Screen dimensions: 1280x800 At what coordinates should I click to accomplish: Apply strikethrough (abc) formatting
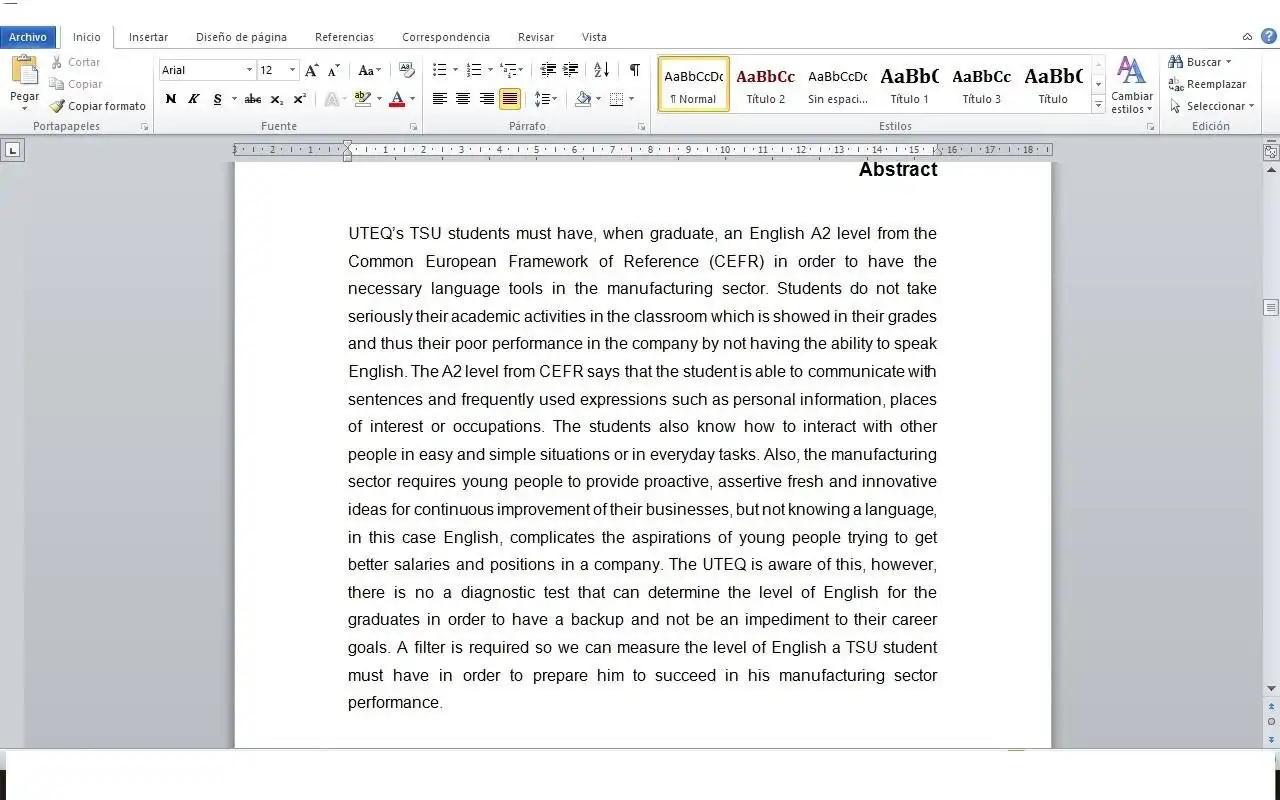point(253,99)
